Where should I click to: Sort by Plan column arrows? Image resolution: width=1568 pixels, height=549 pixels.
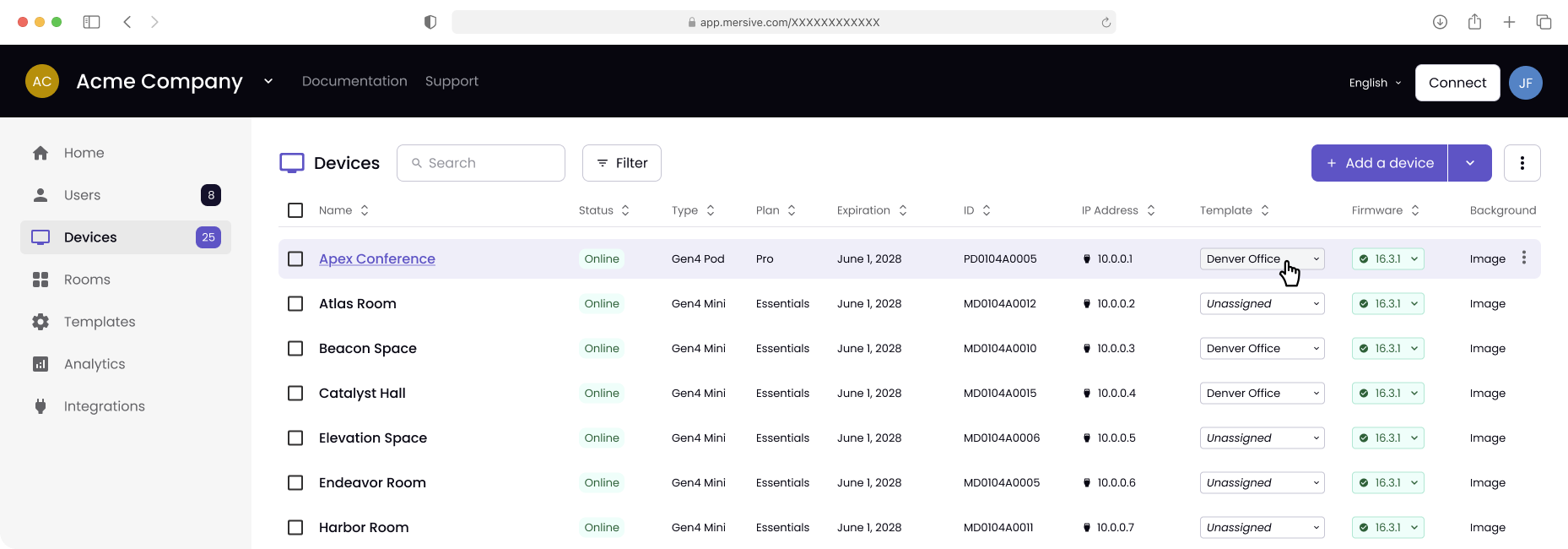tap(792, 210)
